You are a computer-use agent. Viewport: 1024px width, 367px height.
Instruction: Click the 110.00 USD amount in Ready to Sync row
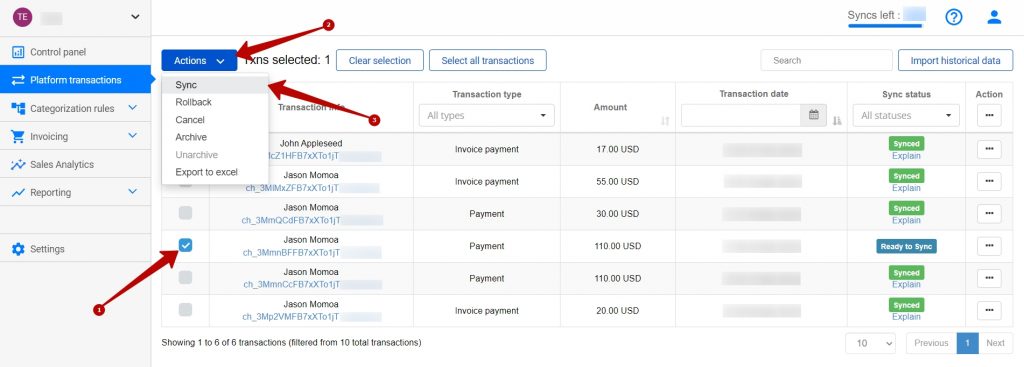coord(617,246)
